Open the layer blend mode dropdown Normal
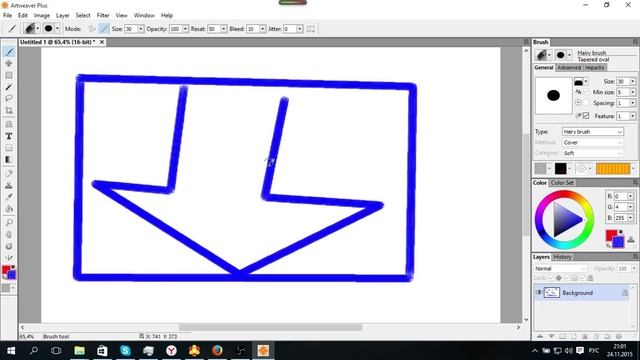 tap(560, 269)
